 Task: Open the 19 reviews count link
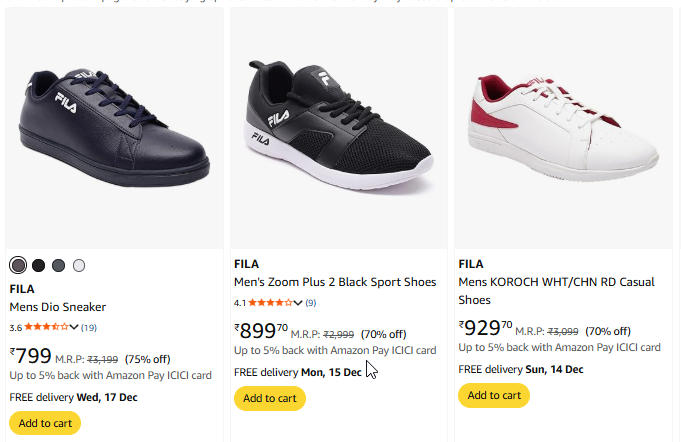click(89, 327)
